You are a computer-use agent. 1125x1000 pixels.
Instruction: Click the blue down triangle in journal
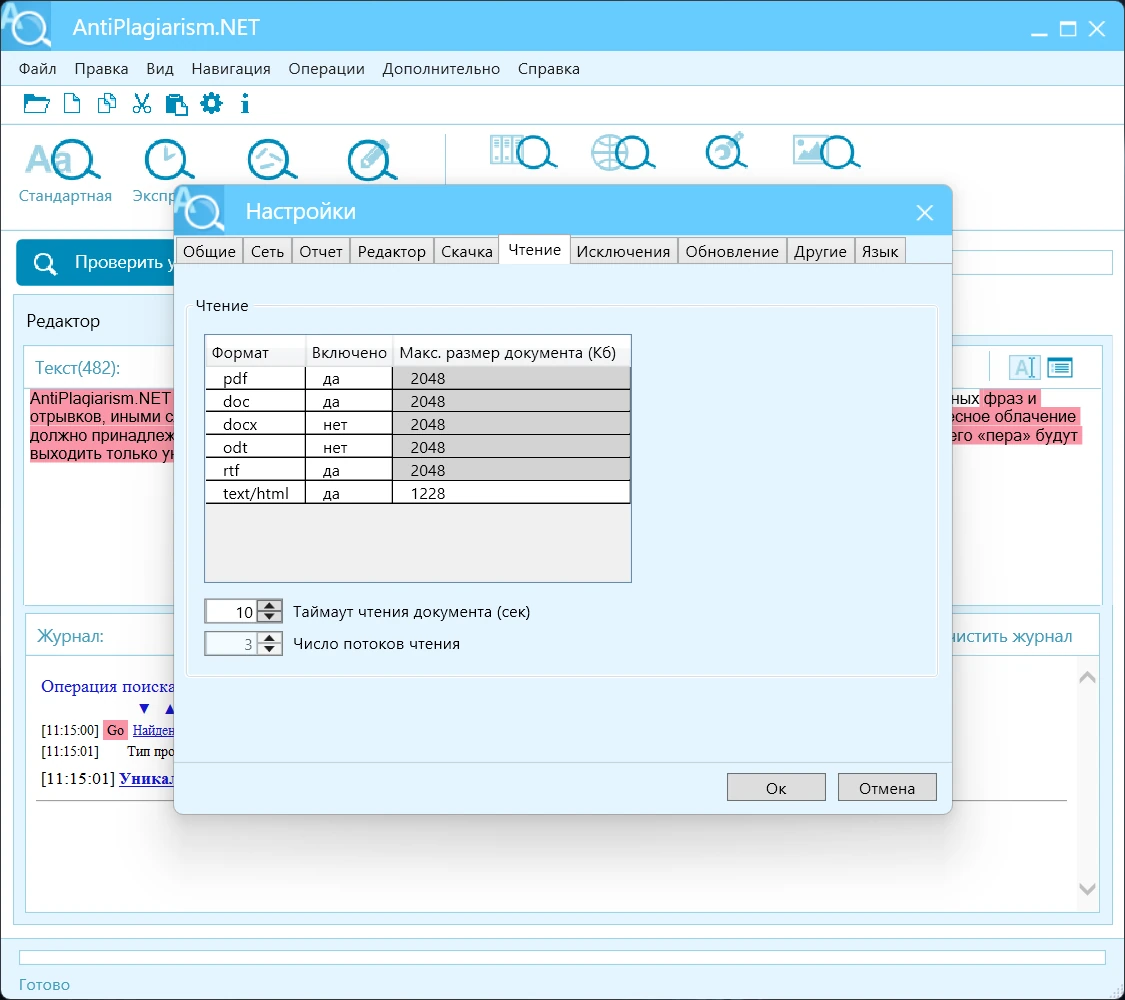144,709
